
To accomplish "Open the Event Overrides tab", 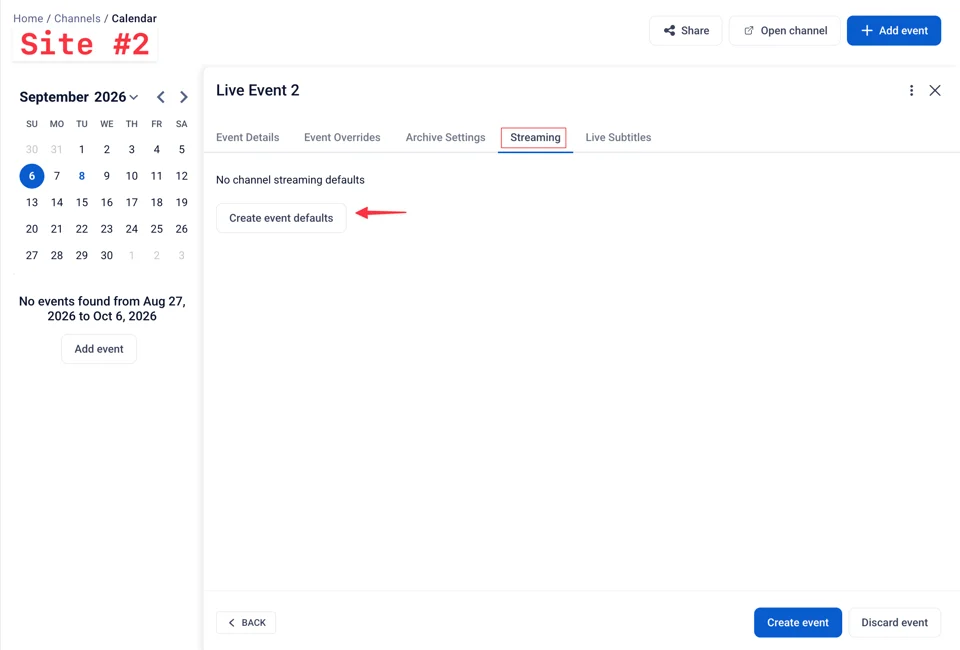I will pos(342,137).
